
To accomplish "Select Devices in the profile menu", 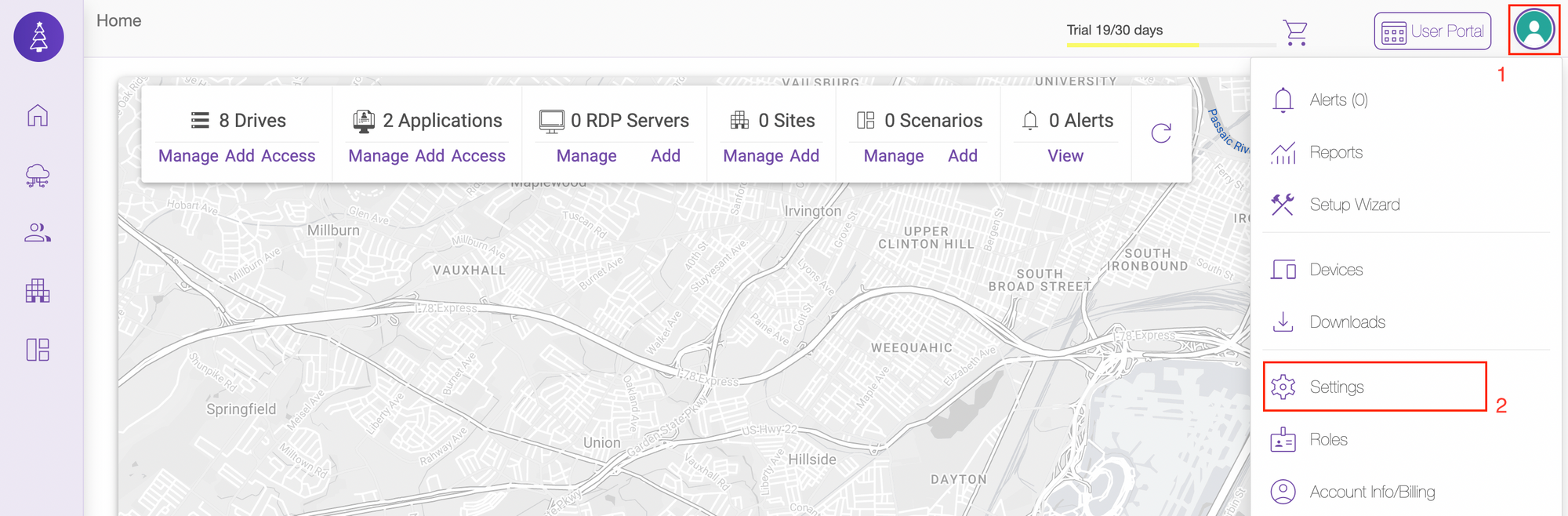I will pyautogui.click(x=1336, y=270).
